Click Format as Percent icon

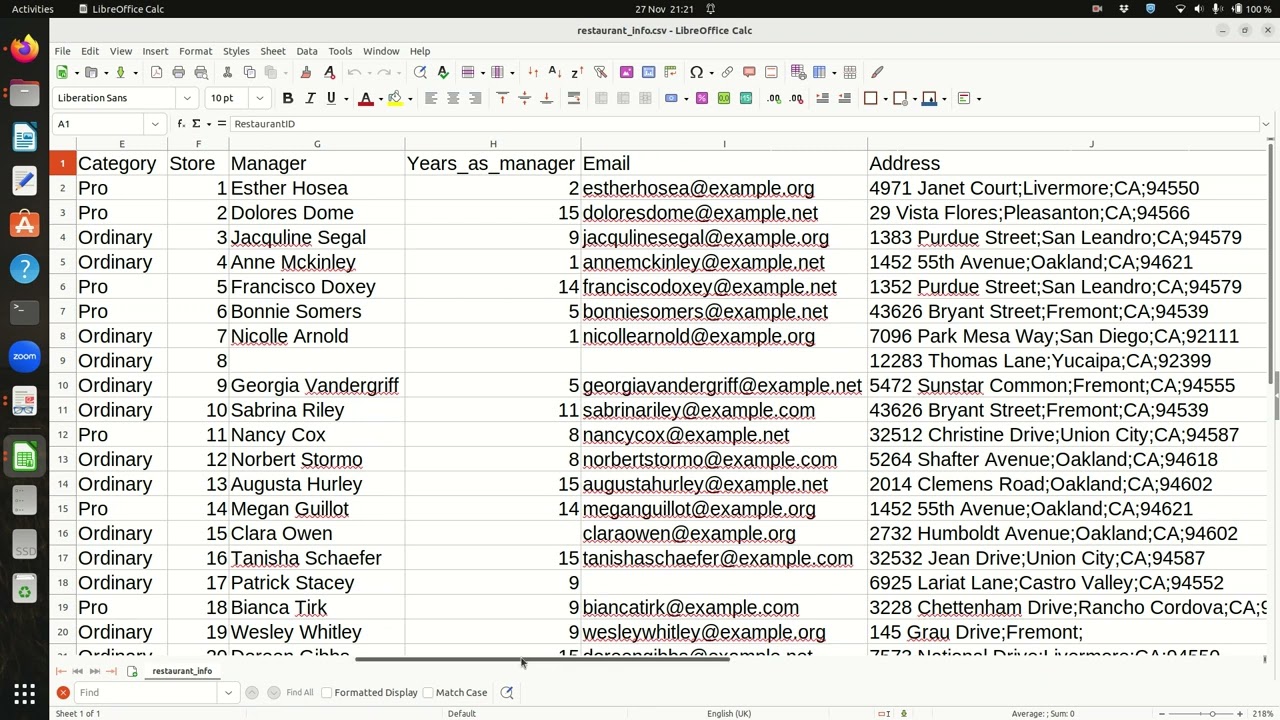point(702,98)
